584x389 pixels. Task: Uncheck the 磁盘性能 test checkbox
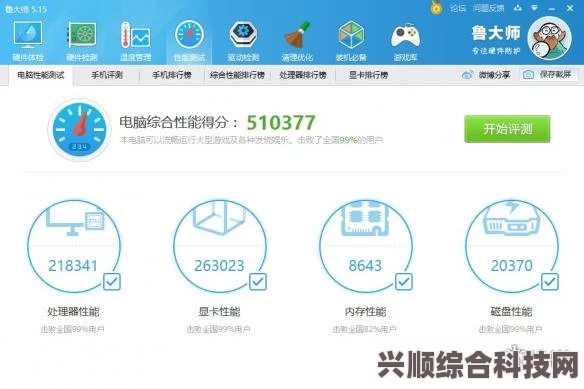[550, 281]
